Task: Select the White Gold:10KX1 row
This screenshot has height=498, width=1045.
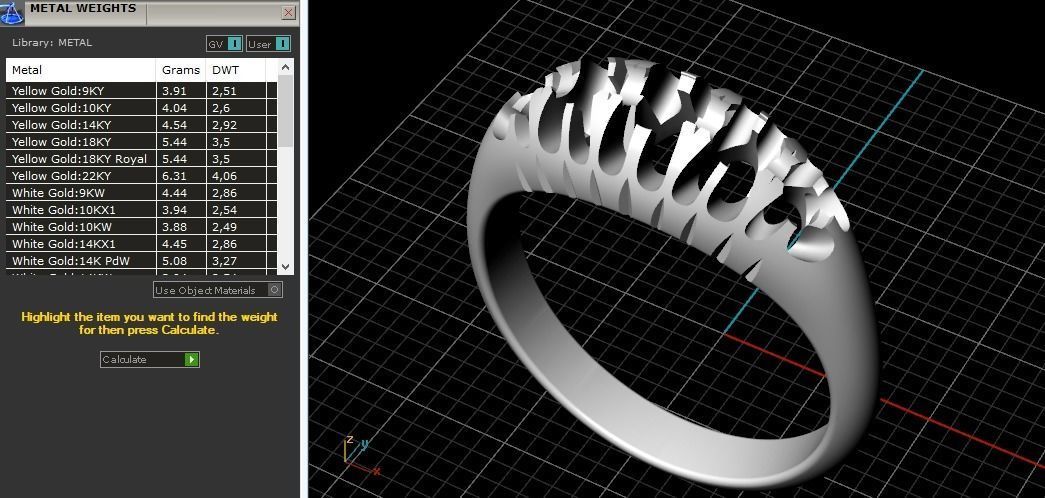Action: [x=141, y=210]
